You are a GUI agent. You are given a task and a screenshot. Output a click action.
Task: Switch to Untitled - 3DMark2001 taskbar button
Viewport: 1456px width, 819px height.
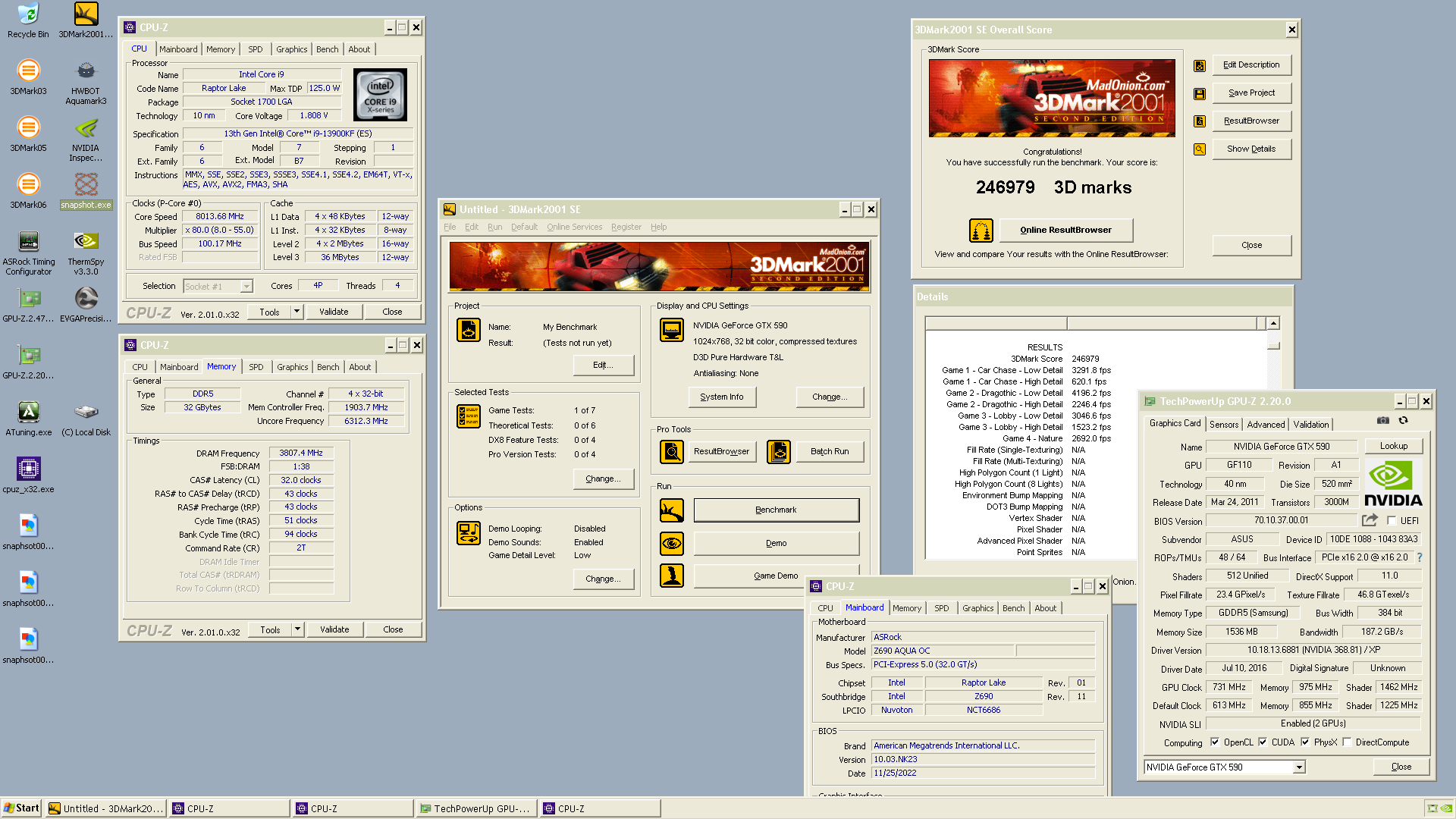point(106,808)
